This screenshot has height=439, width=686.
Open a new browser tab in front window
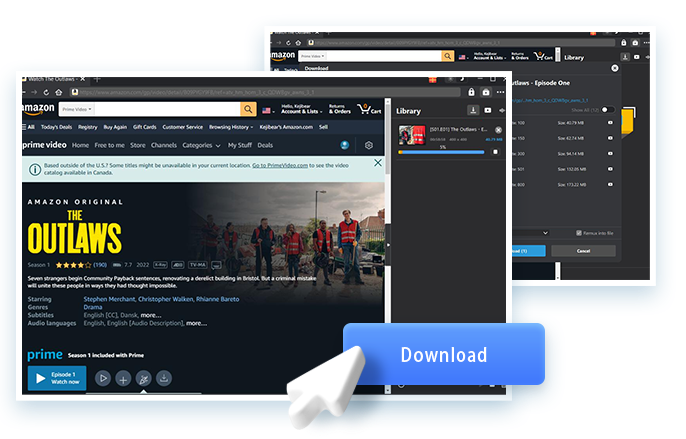[97, 79]
